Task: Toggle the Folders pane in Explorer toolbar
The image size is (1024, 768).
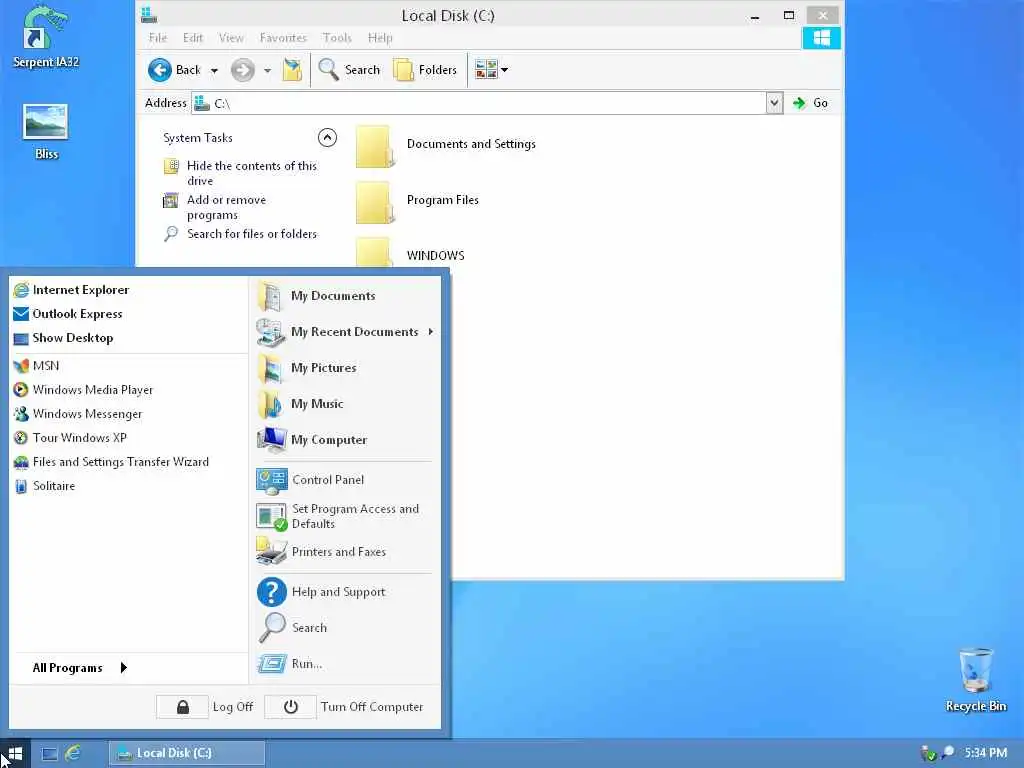Action: (425, 69)
